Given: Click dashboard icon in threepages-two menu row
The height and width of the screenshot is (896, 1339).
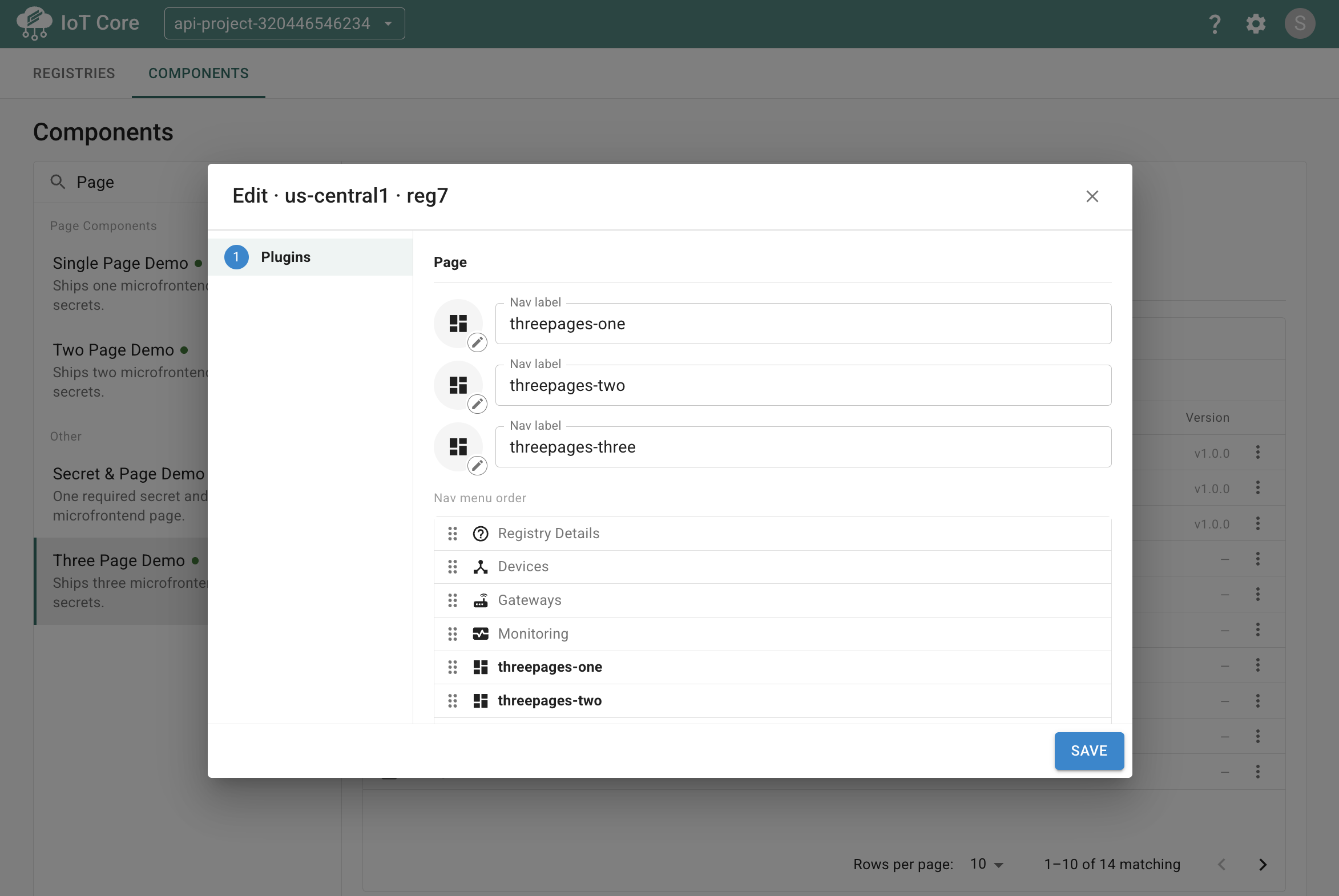Looking at the screenshot, I should pos(481,701).
